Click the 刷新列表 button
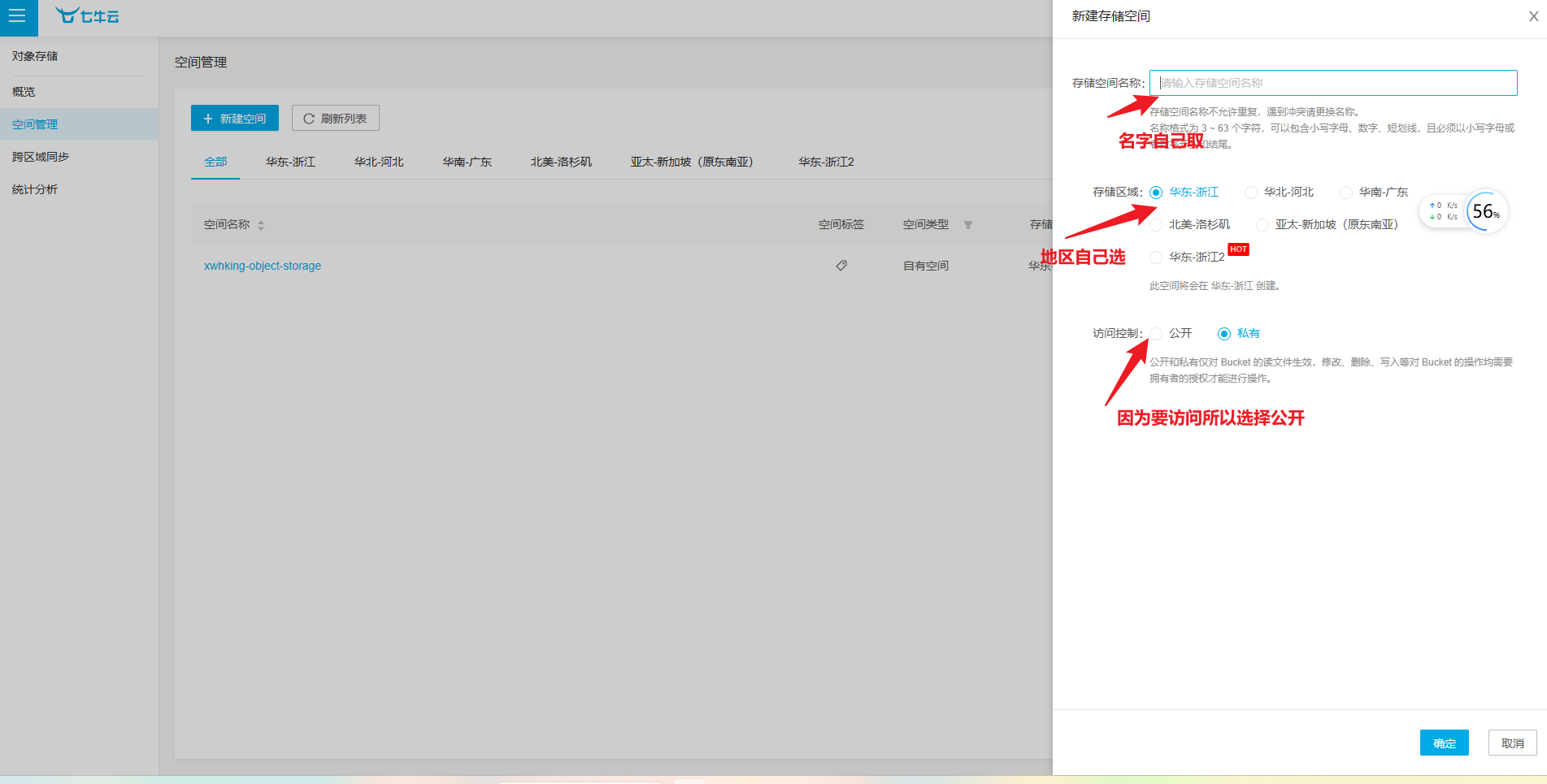 click(336, 118)
